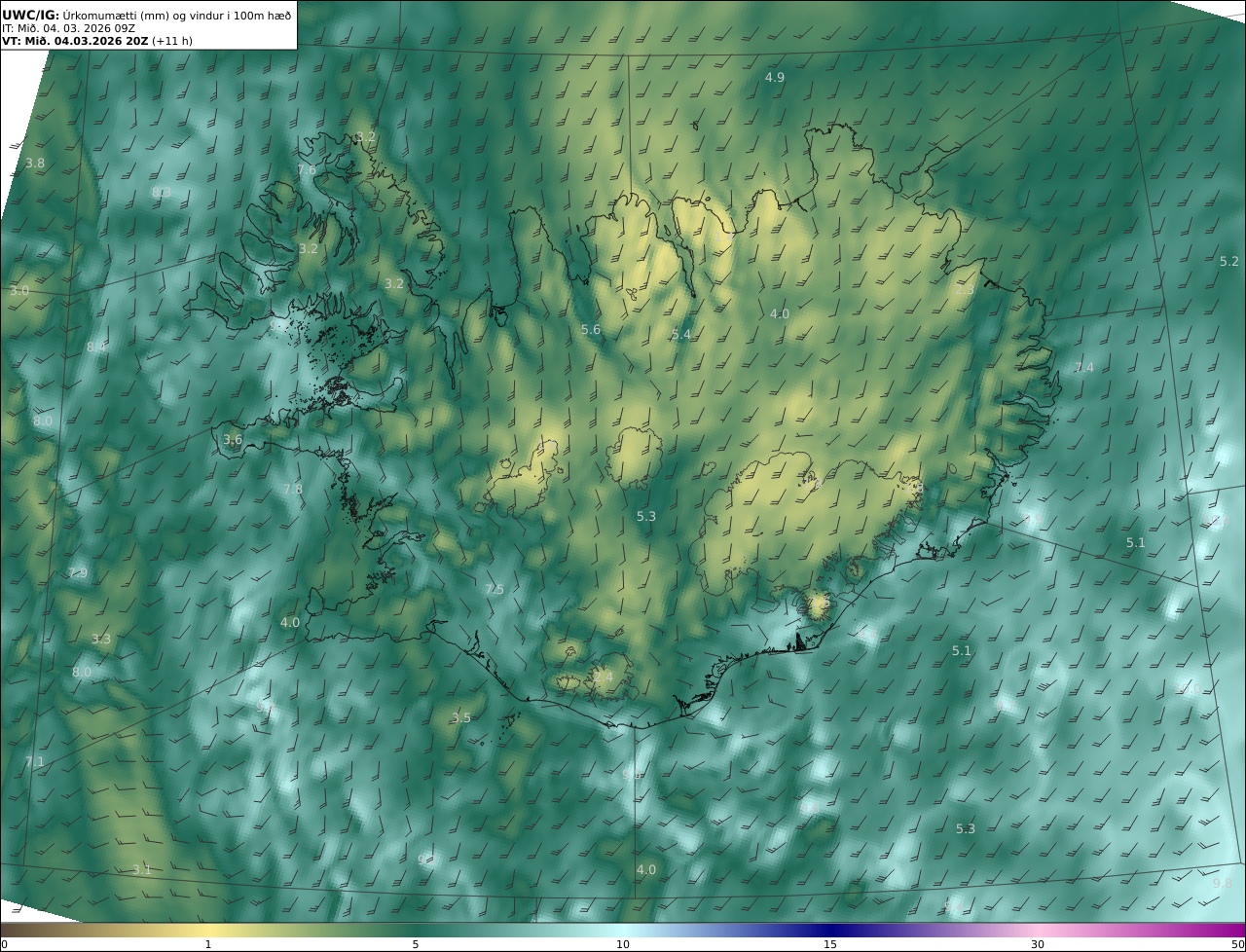Image resolution: width=1246 pixels, height=952 pixels.
Task: Click the colorbar tick label 15
Action: (x=830, y=944)
